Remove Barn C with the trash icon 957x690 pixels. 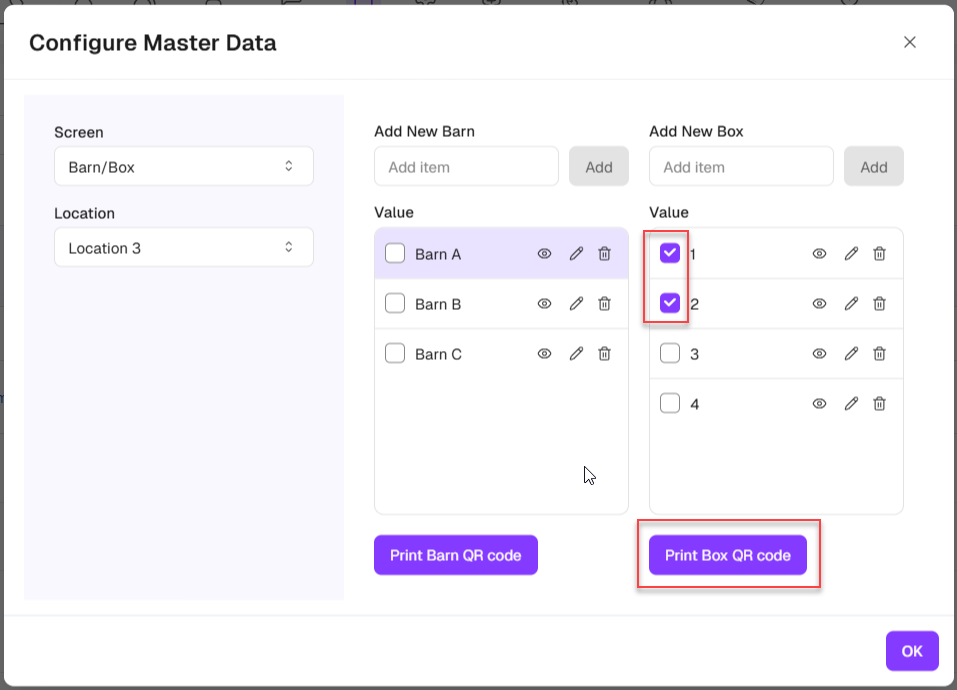(x=604, y=354)
